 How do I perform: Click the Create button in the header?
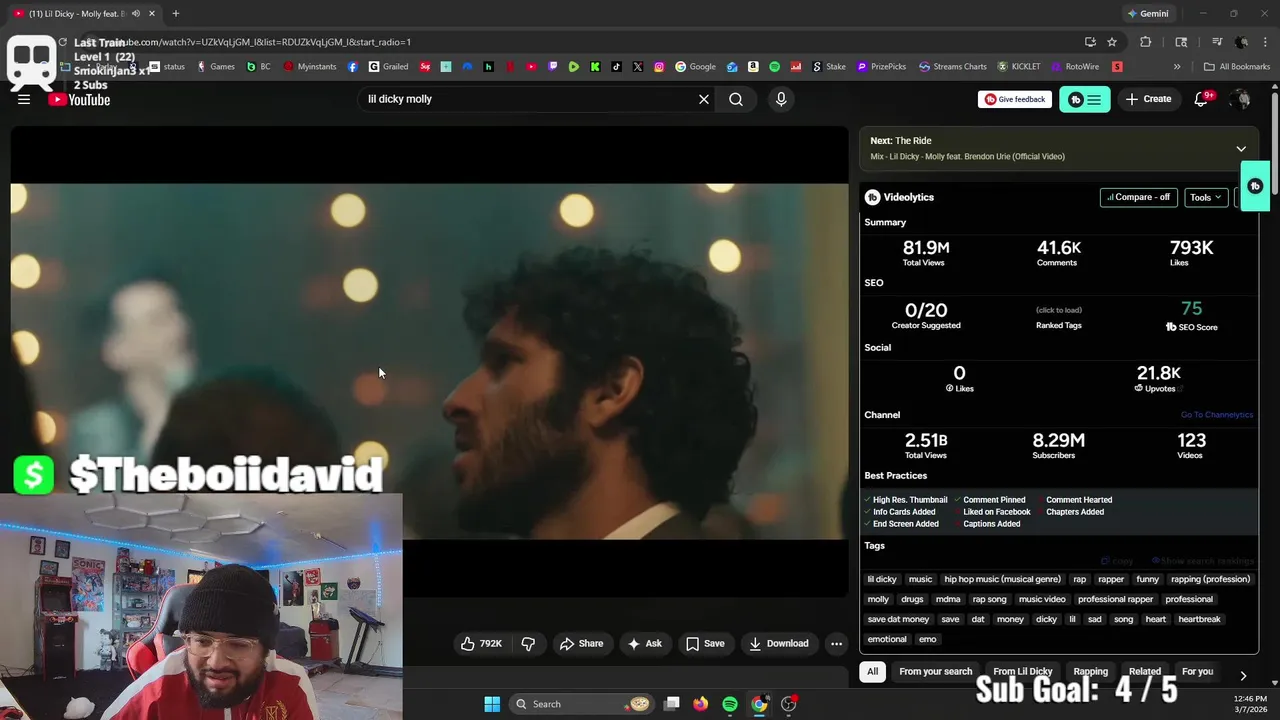(1148, 99)
